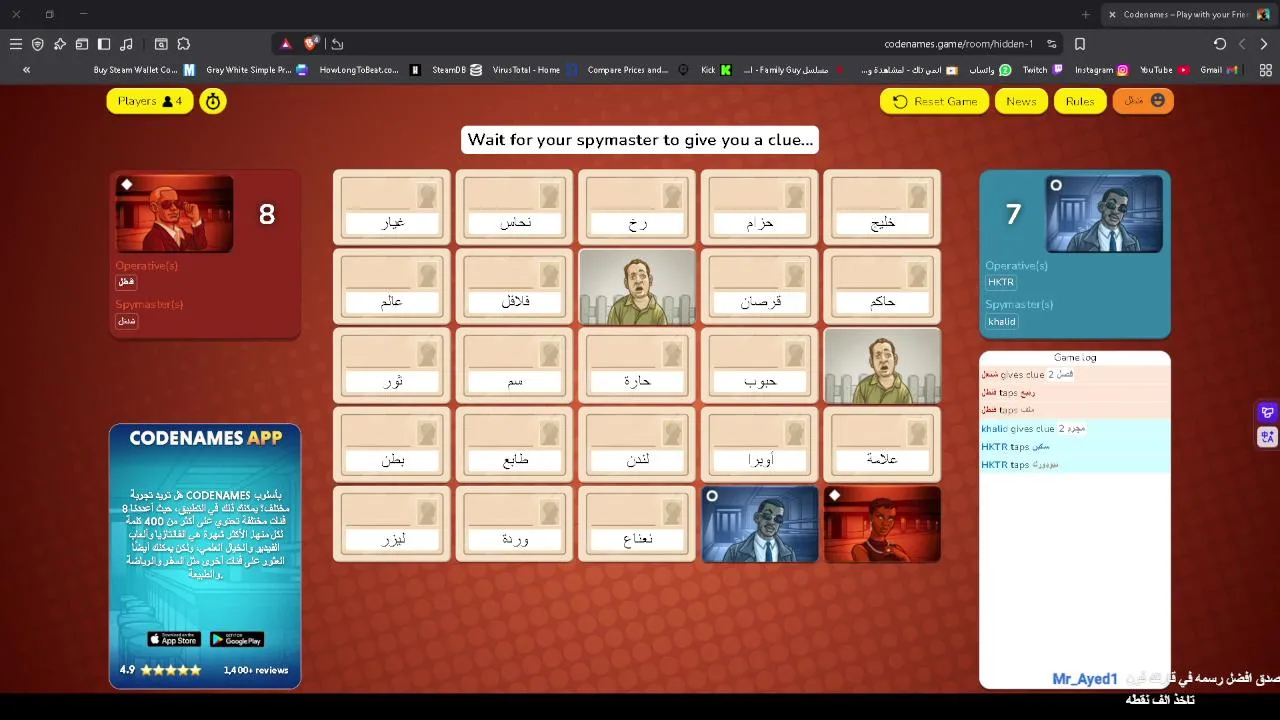Click the screenshot capture toolbar icon
This screenshot has width=1280, height=720.
click(161, 44)
